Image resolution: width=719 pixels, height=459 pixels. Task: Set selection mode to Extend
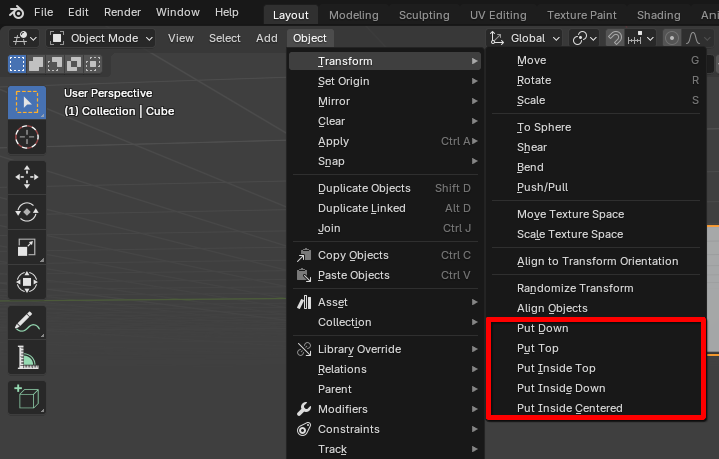[36, 64]
